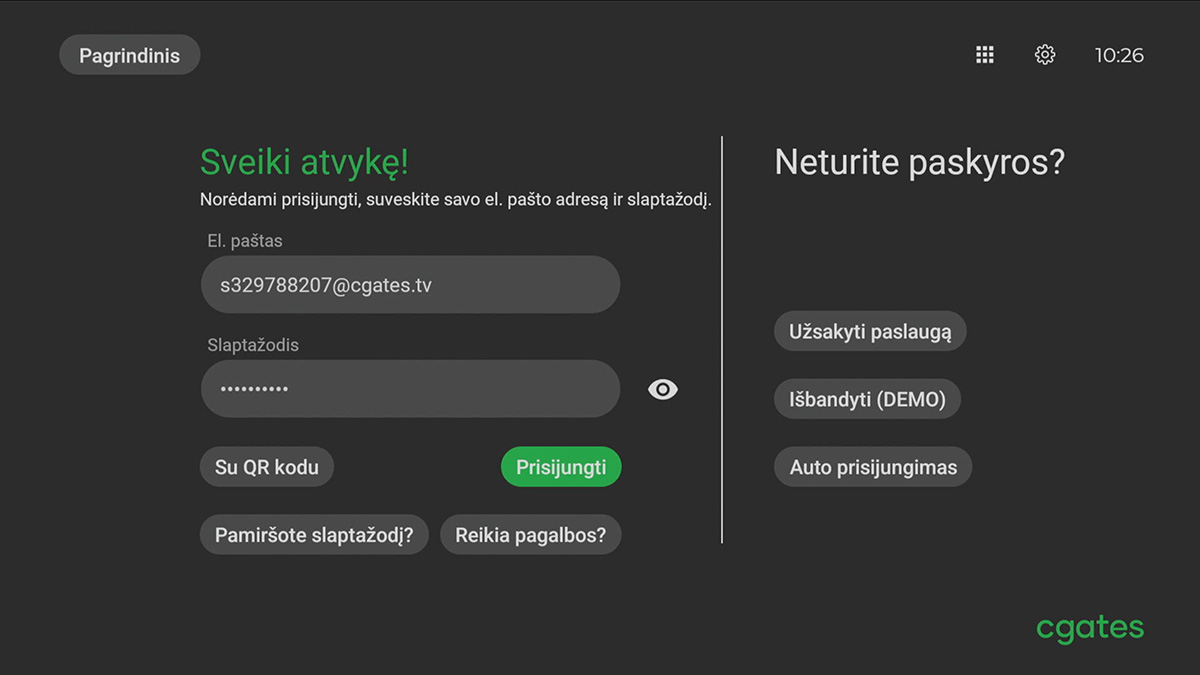Viewport: 1200px width, 675px height.
Task: Hide the password using the eye toggle
Action: coord(663,389)
